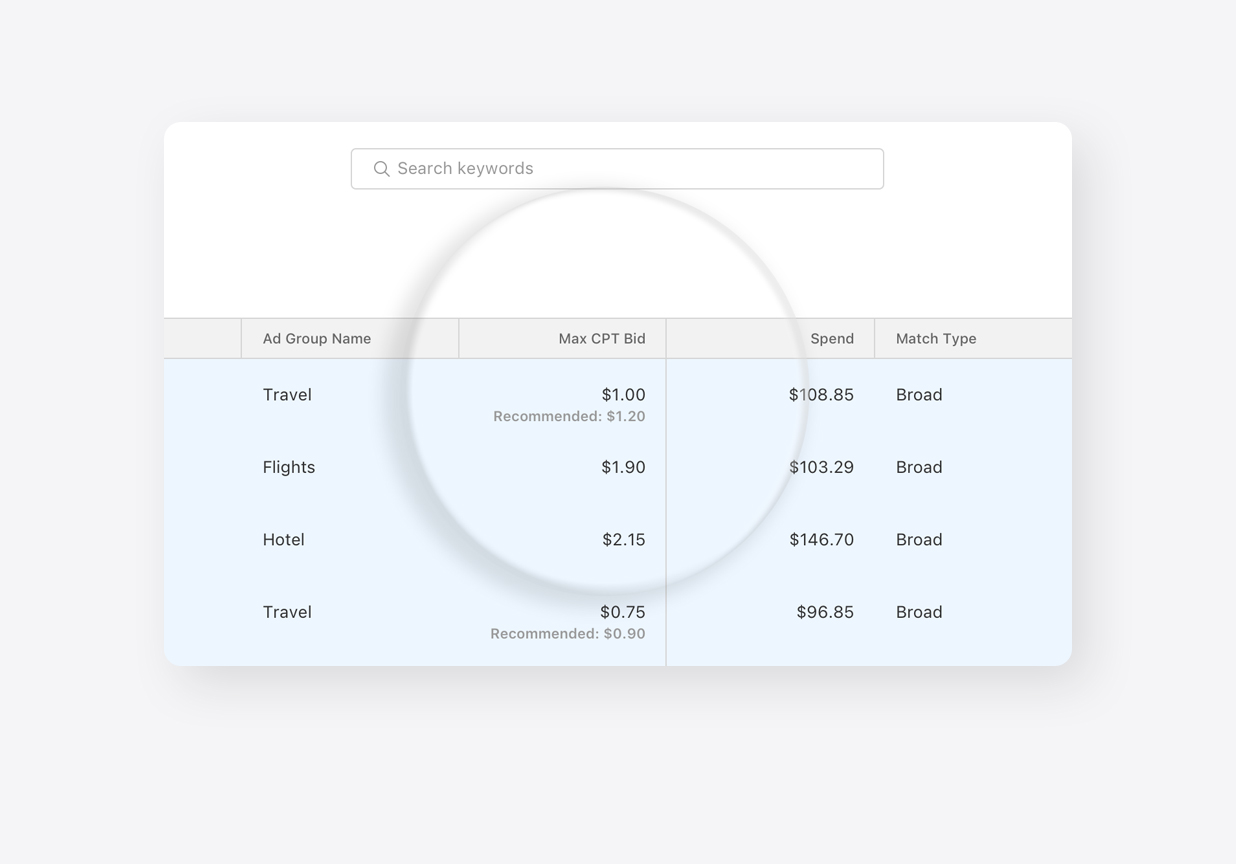This screenshot has width=1236, height=864.
Task: Click the $108.85 spend value
Action: pyautogui.click(x=821, y=394)
